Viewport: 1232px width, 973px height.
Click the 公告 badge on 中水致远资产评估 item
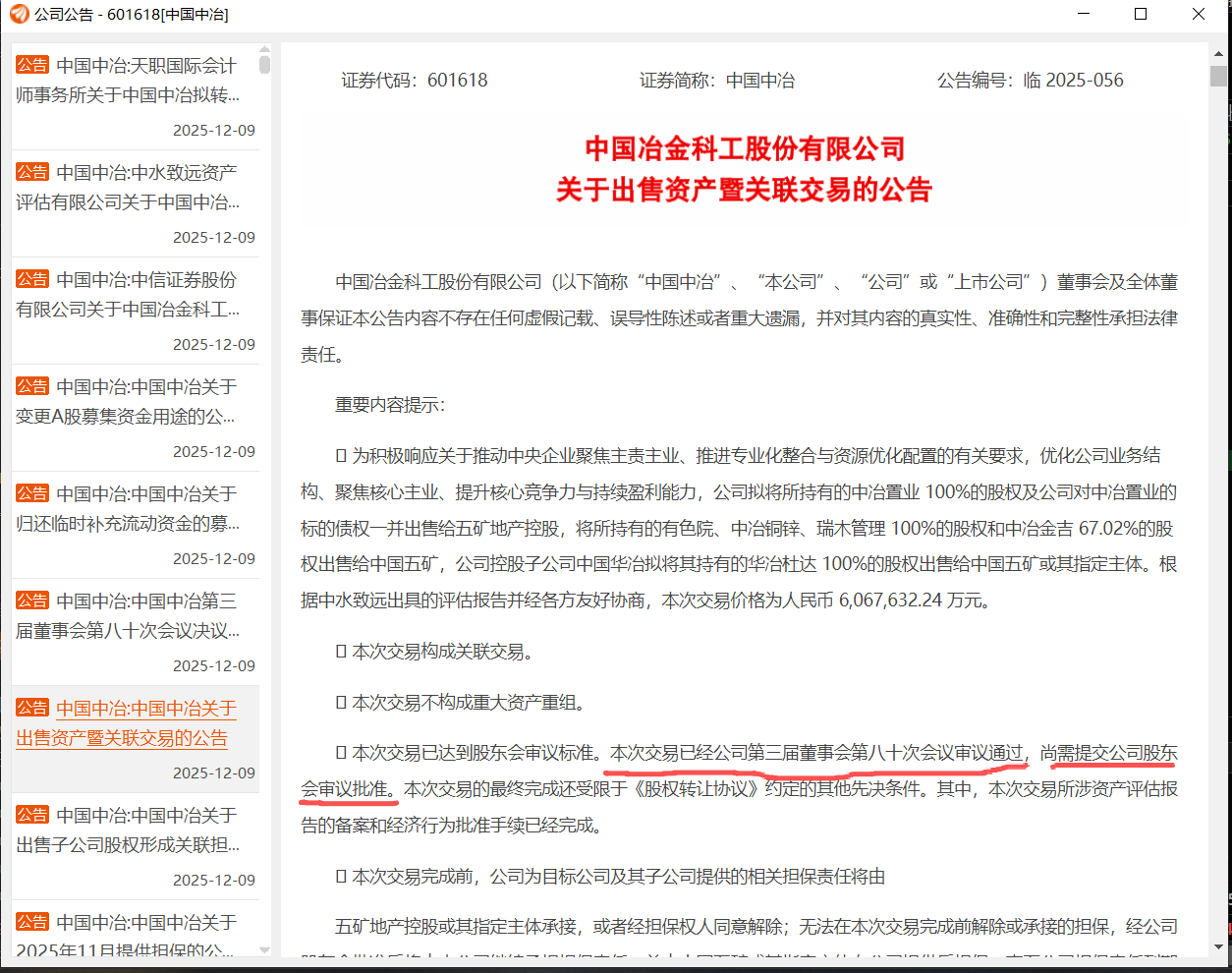[32, 172]
